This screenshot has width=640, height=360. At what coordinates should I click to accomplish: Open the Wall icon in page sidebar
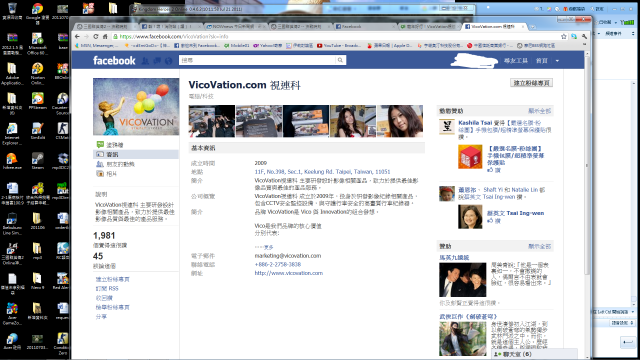(100, 144)
